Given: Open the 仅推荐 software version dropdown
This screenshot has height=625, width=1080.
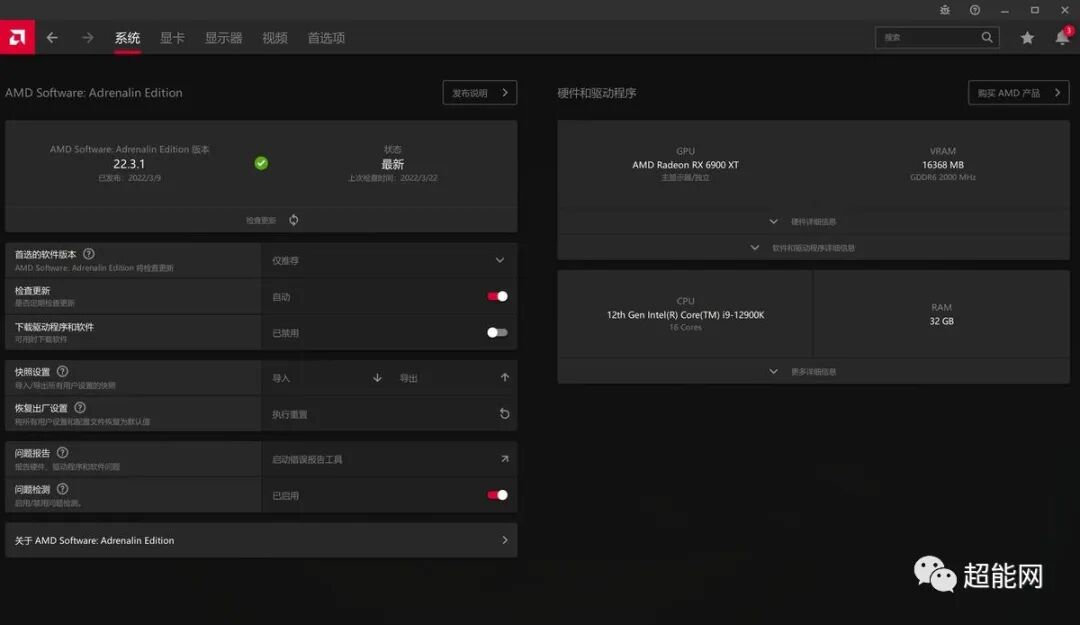Looking at the screenshot, I should tap(389, 260).
